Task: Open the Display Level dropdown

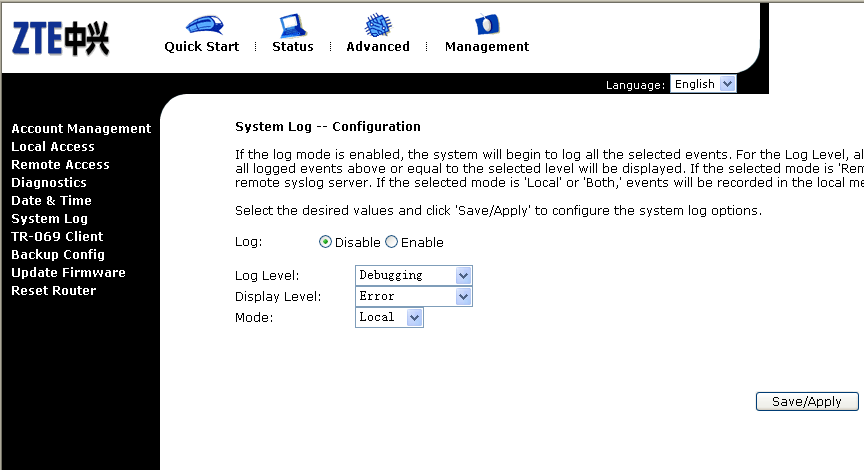Action: pyautogui.click(x=414, y=296)
